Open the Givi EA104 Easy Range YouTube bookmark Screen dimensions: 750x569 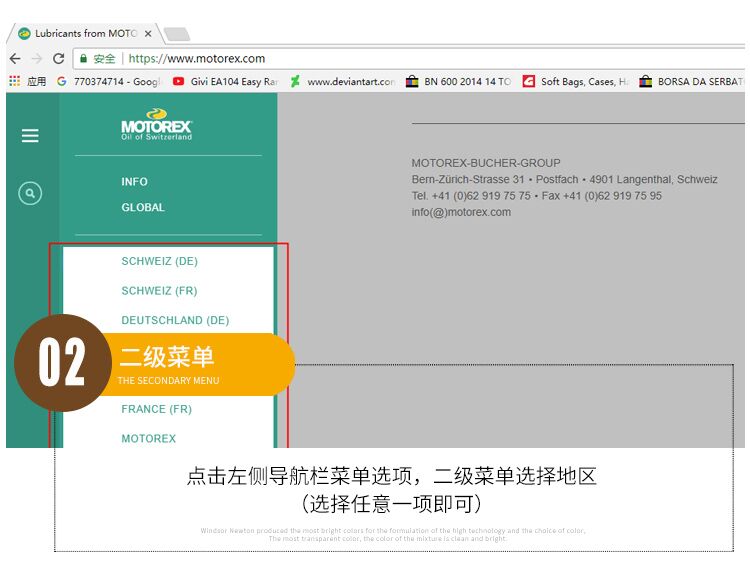pos(226,81)
